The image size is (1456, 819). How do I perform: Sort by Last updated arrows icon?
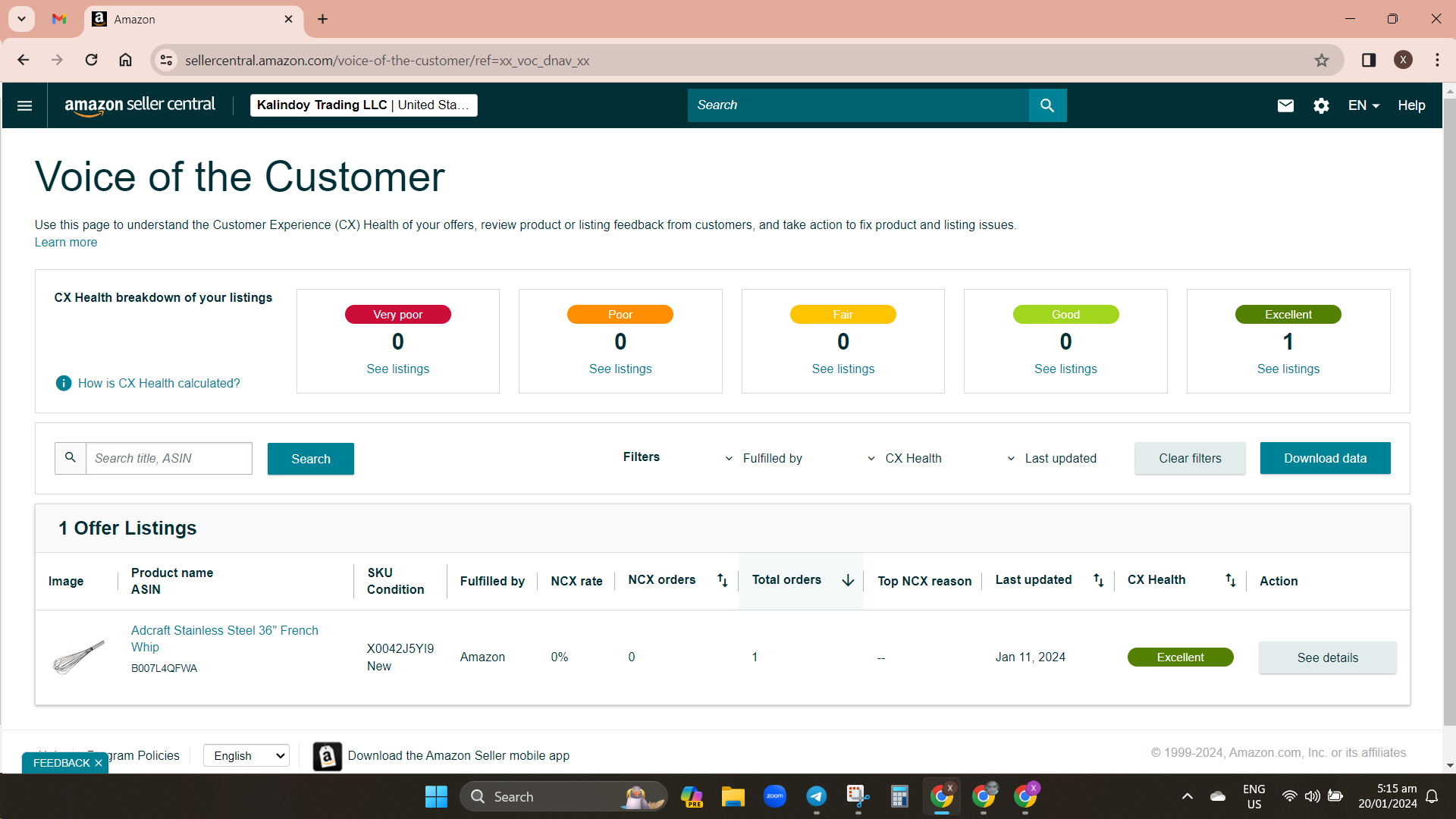[x=1098, y=580]
